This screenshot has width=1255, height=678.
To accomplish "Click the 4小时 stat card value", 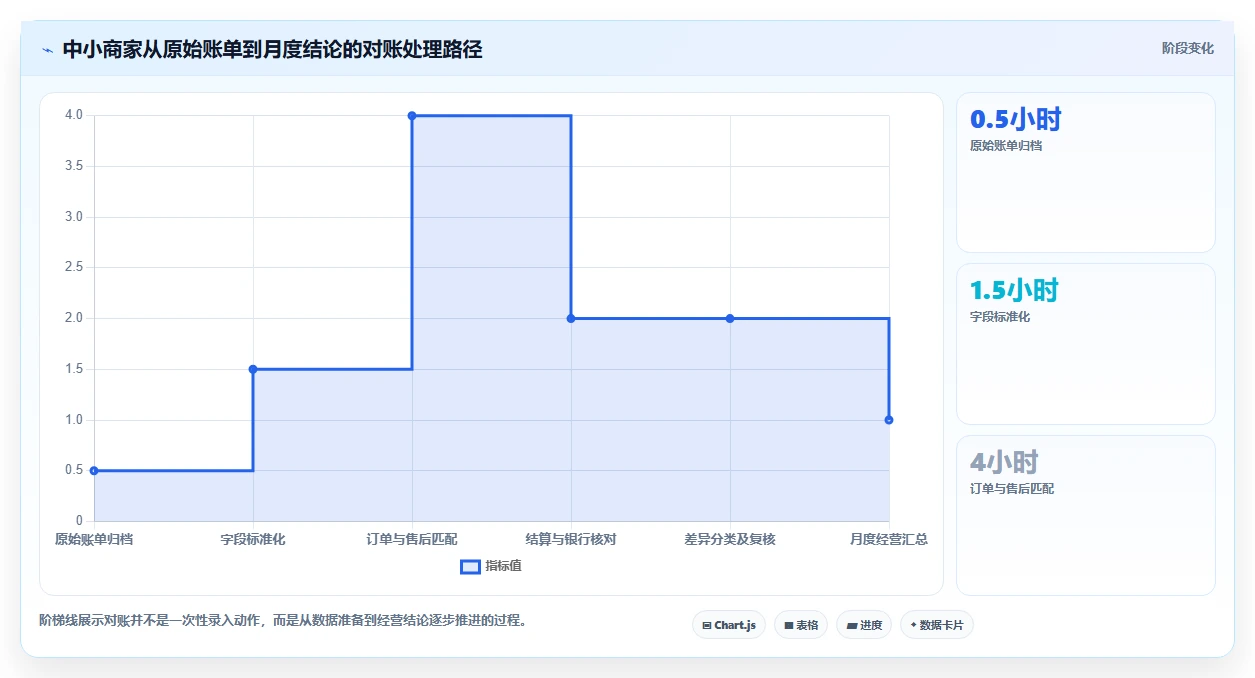I will pyautogui.click(x=1004, y=463).
